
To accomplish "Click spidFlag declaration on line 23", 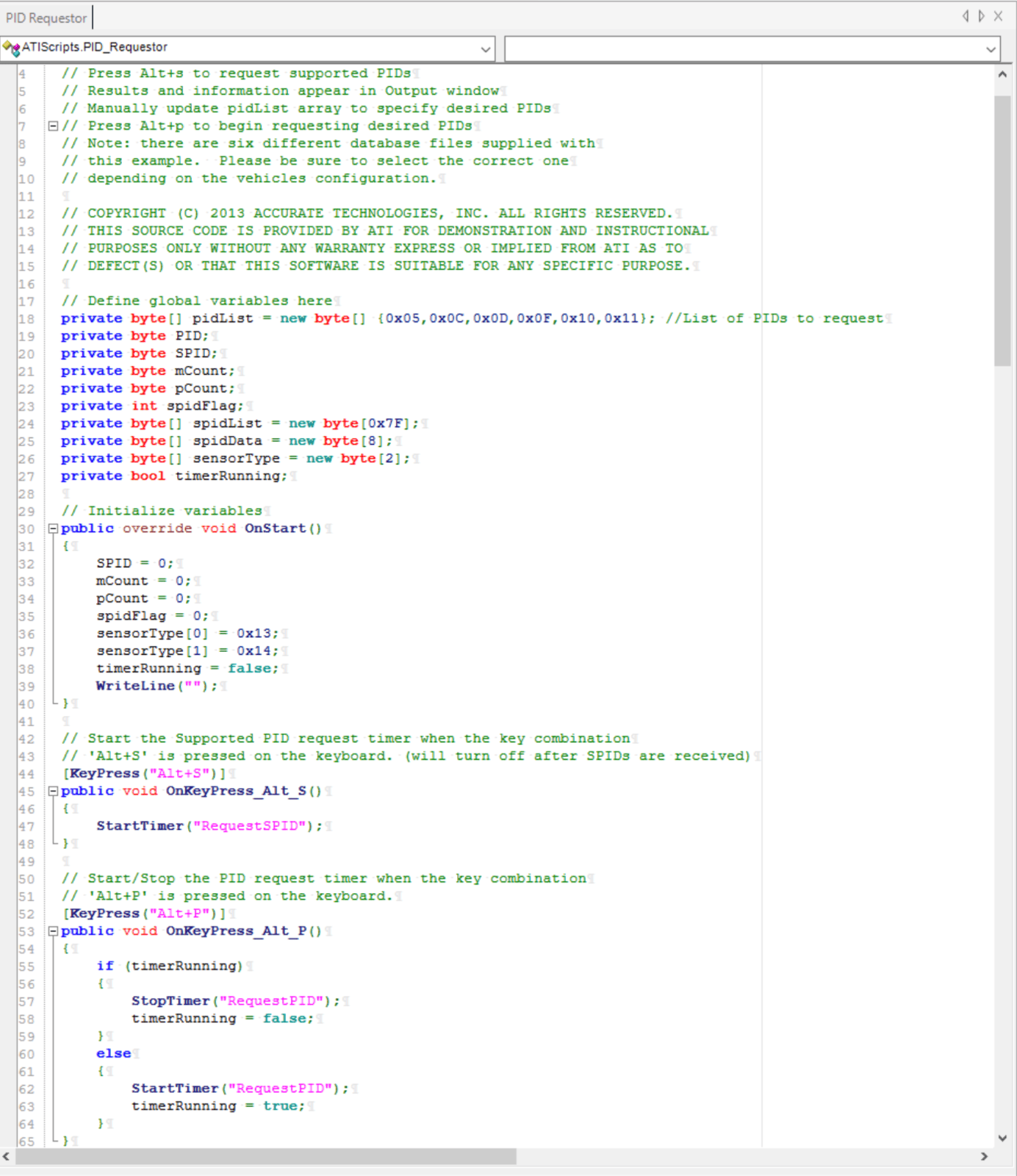I will click(x=153, y=406).
